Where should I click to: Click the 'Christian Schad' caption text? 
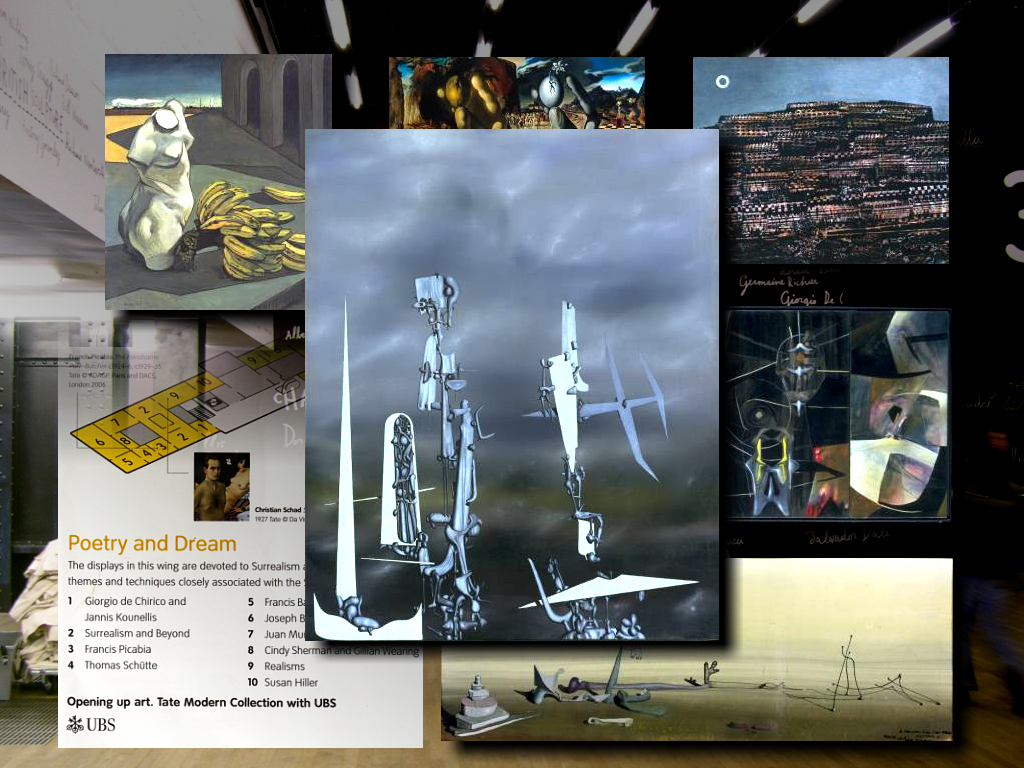[278, 510]
